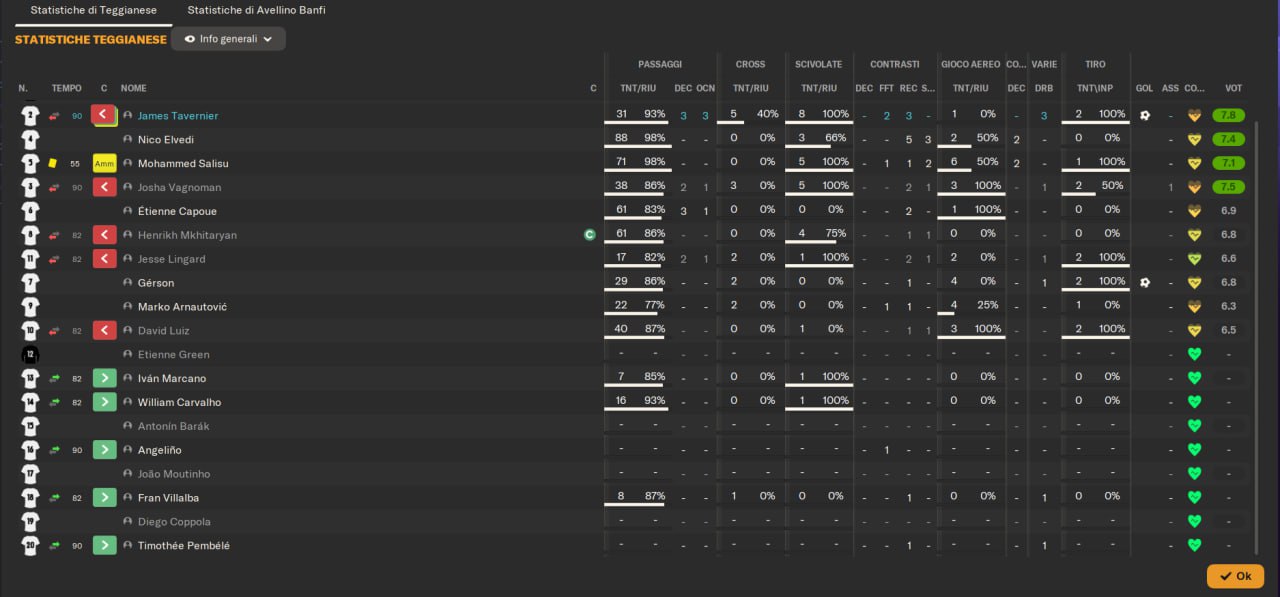Image resolution: width=1280 pixels, height=597 pixels.
Task: Confirm with the Ok button
Action: (1235, 576)
